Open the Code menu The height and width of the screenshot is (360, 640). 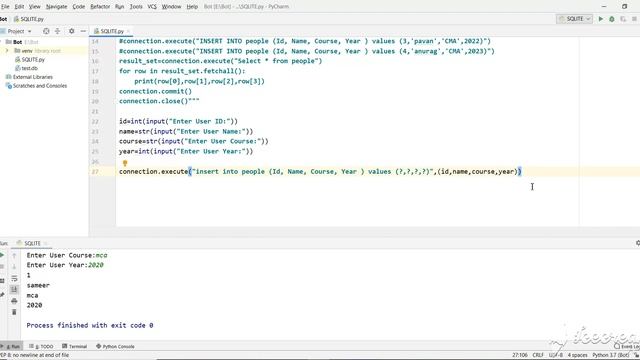click(x=79, y=7)
